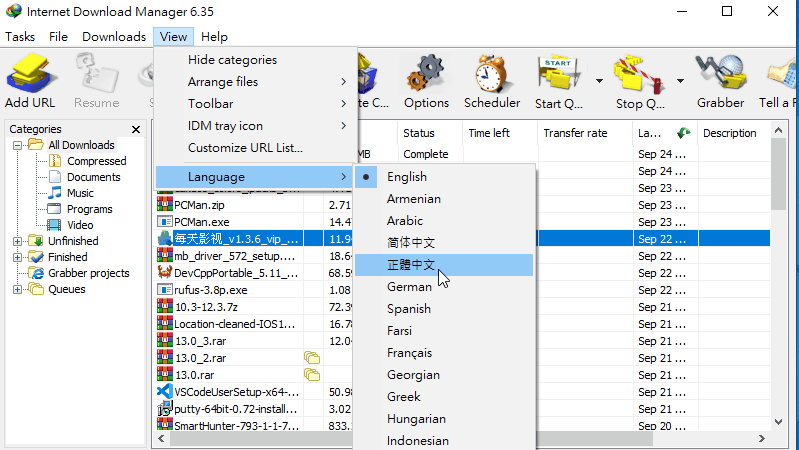This screenshot has width=799, height=450.
Task: Choose Arabic language
Action: pyautogui.click(x=444, y=221)
